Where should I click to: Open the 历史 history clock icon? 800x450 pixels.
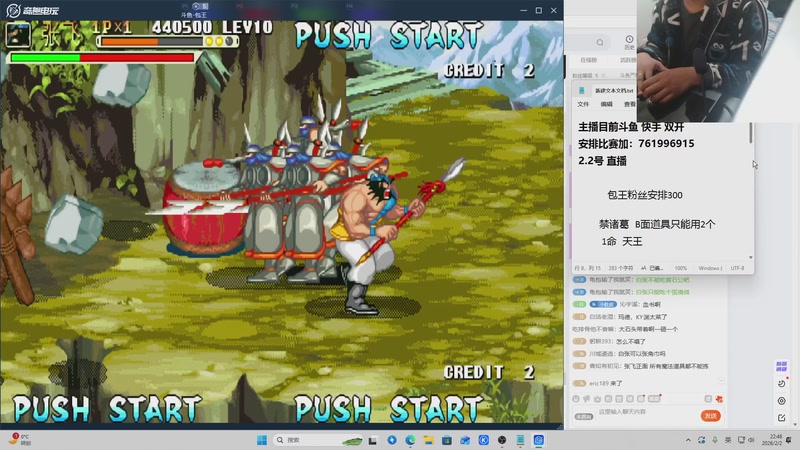629,39
